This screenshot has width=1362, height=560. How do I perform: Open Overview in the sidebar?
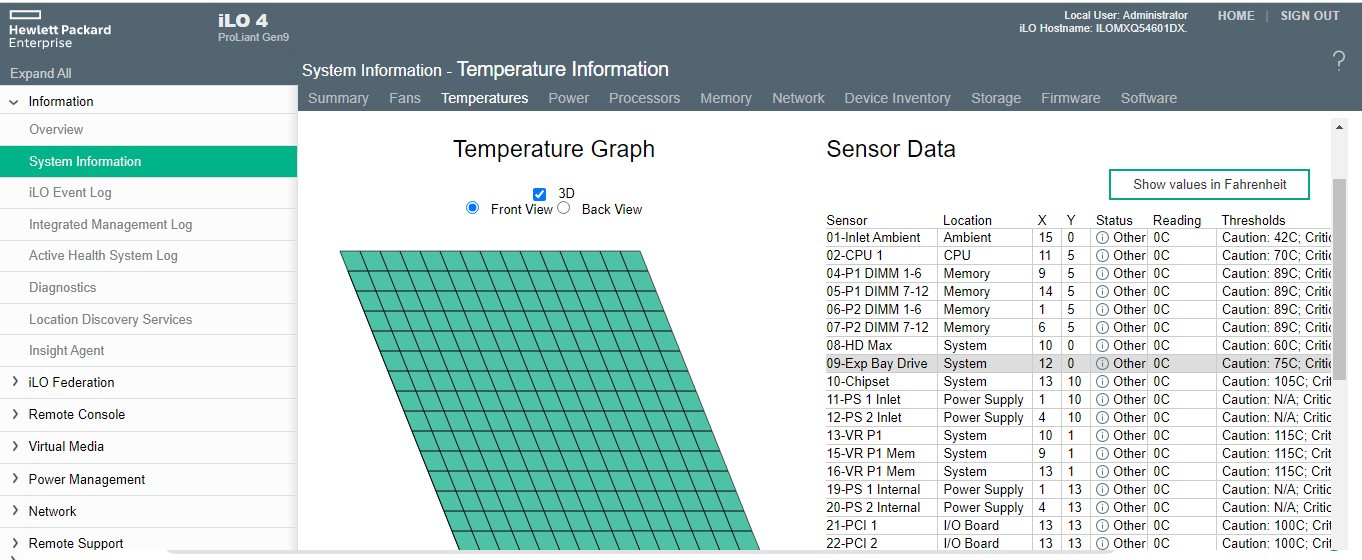[148, 130]
